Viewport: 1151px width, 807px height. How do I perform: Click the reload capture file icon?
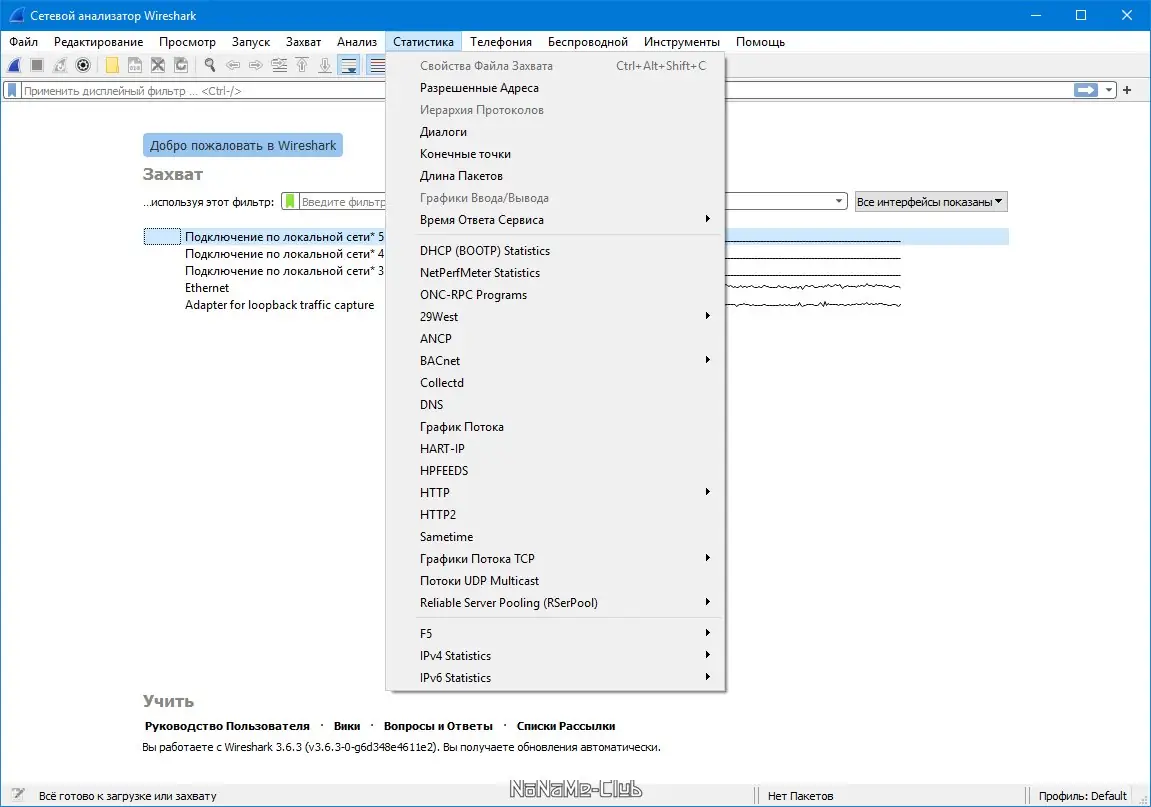coord(181,65)
